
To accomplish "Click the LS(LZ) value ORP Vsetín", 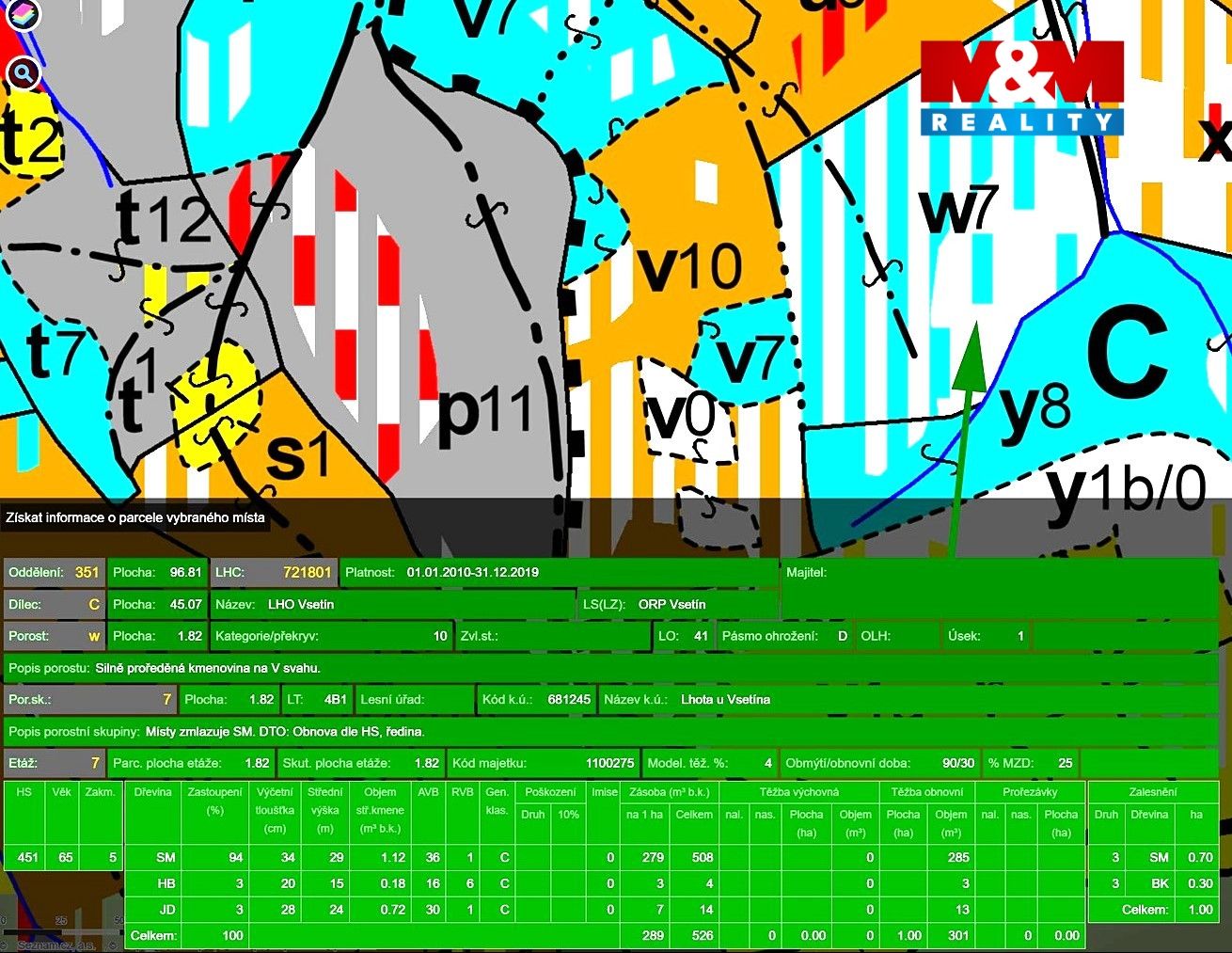I will click(671, 604).
